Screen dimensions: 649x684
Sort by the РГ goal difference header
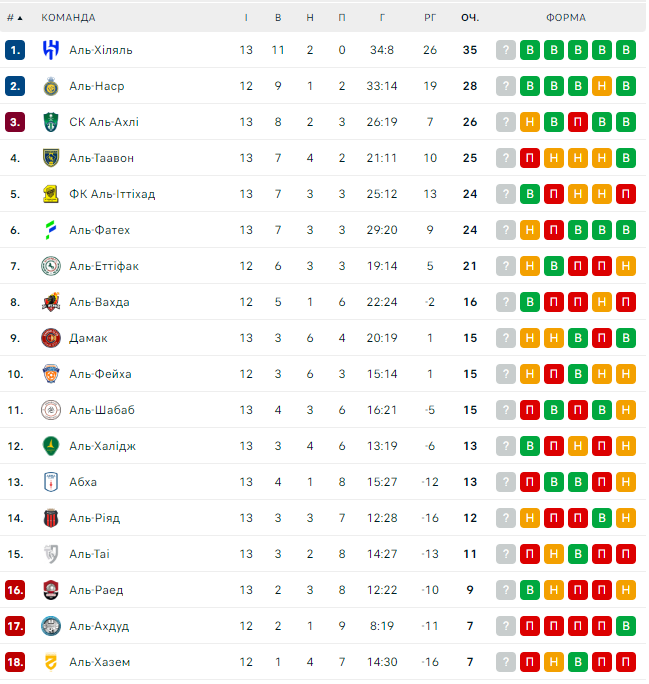click(x=430, y=17)
